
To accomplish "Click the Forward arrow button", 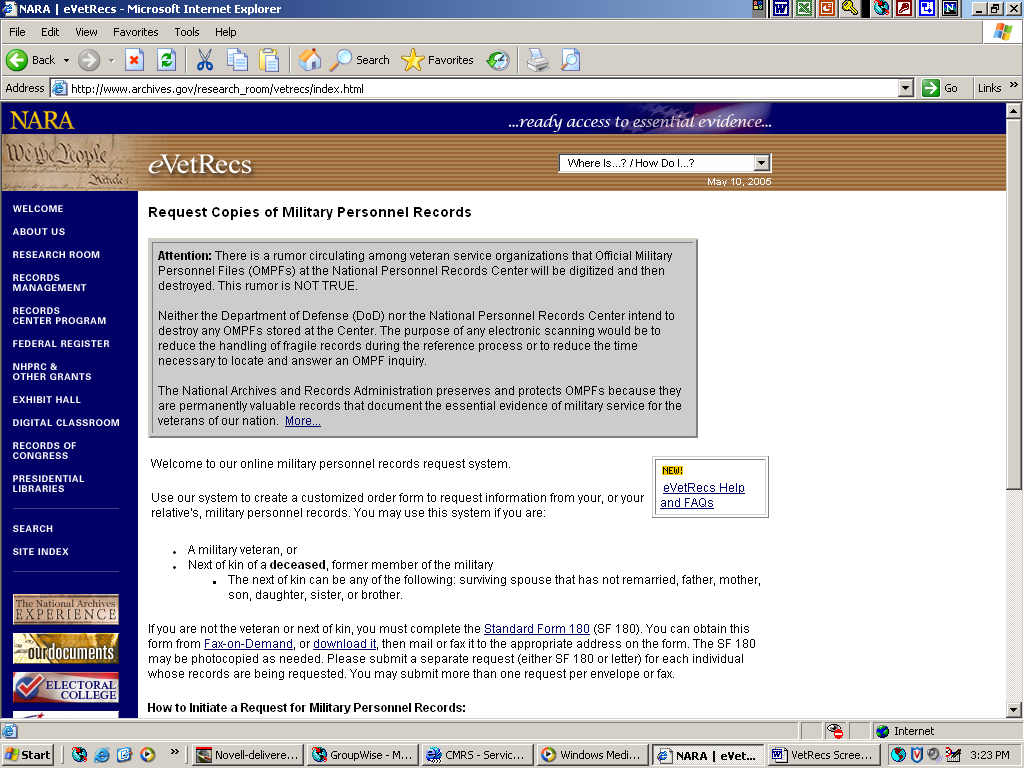I will (89, 60).
